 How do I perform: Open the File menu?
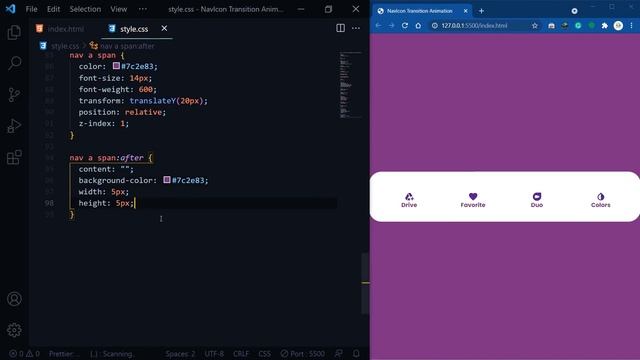tap(31, 9)
